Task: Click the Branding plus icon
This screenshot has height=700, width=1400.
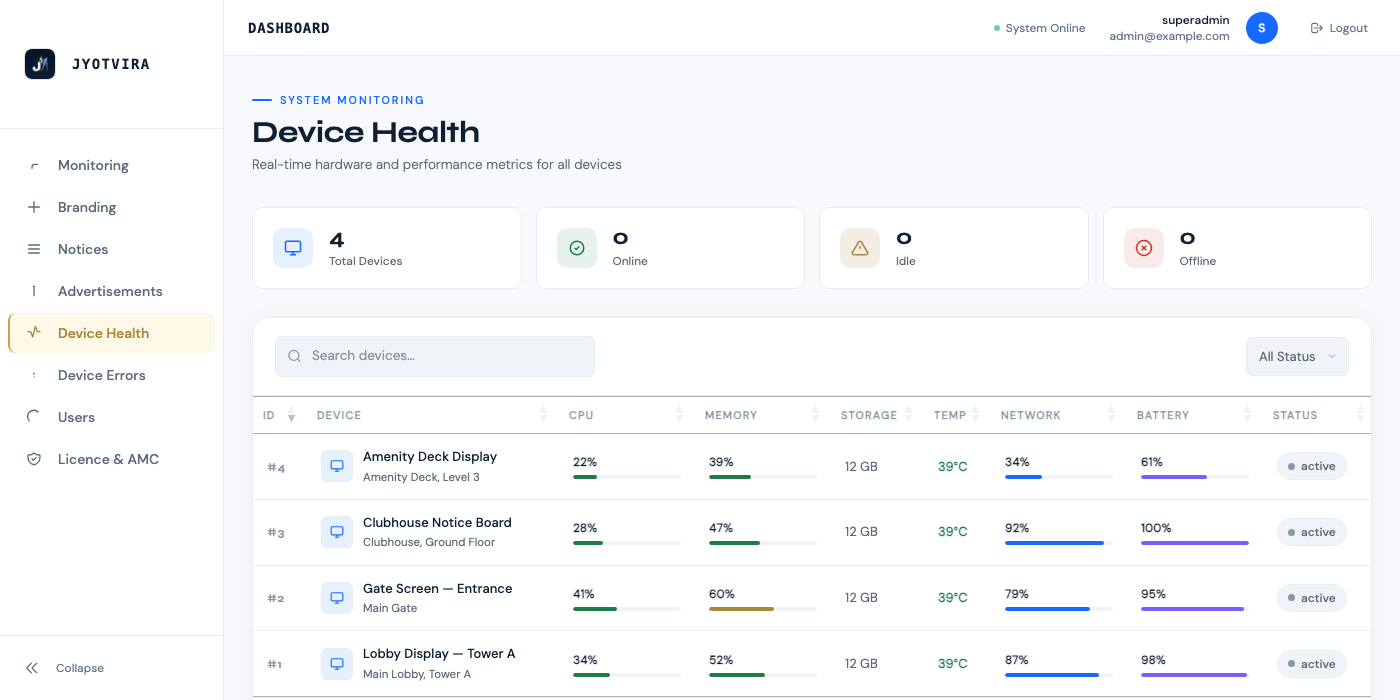Action: (34, 207)
